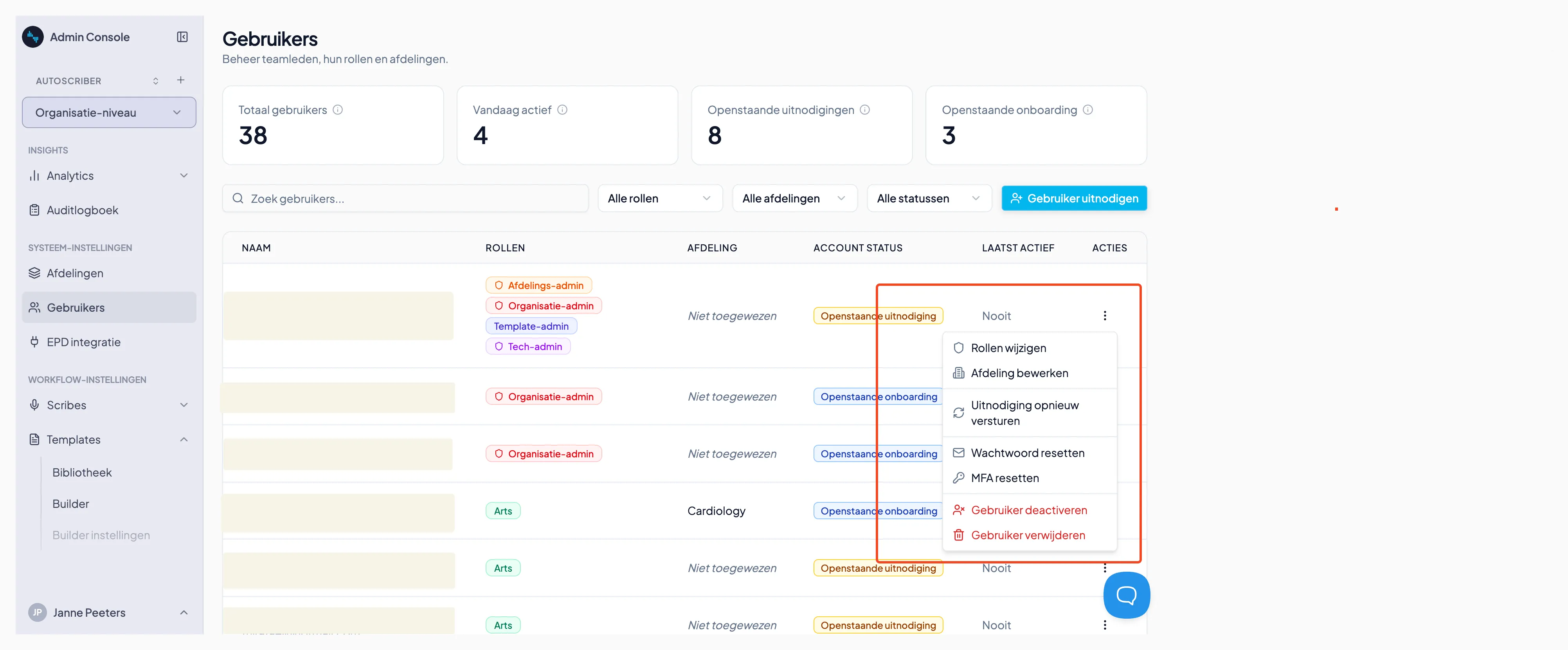This screenshot has height=650, width=1568.
Task: Click the Afdelings-admin role badge
Action: pyautogui.click(x=539, y=285)
